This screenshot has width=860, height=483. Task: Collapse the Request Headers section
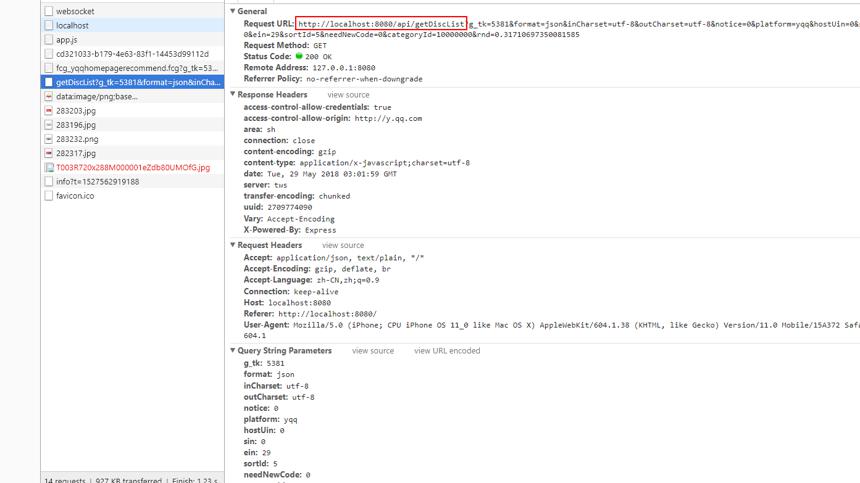click(x=233, y=245)
